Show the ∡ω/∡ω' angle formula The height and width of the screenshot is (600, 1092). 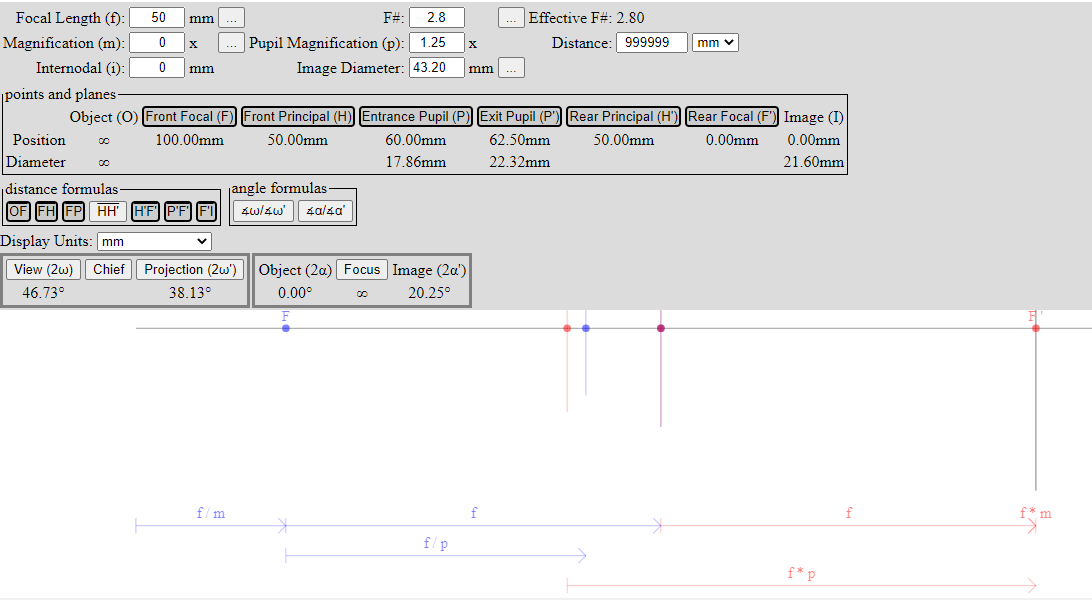point(263,211)
